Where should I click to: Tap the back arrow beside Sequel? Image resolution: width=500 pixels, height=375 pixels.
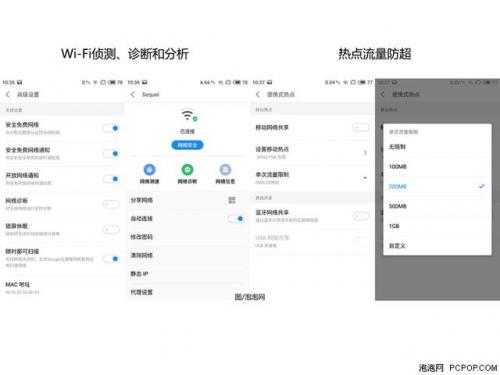pyautogui.click(x=133, y=94)
